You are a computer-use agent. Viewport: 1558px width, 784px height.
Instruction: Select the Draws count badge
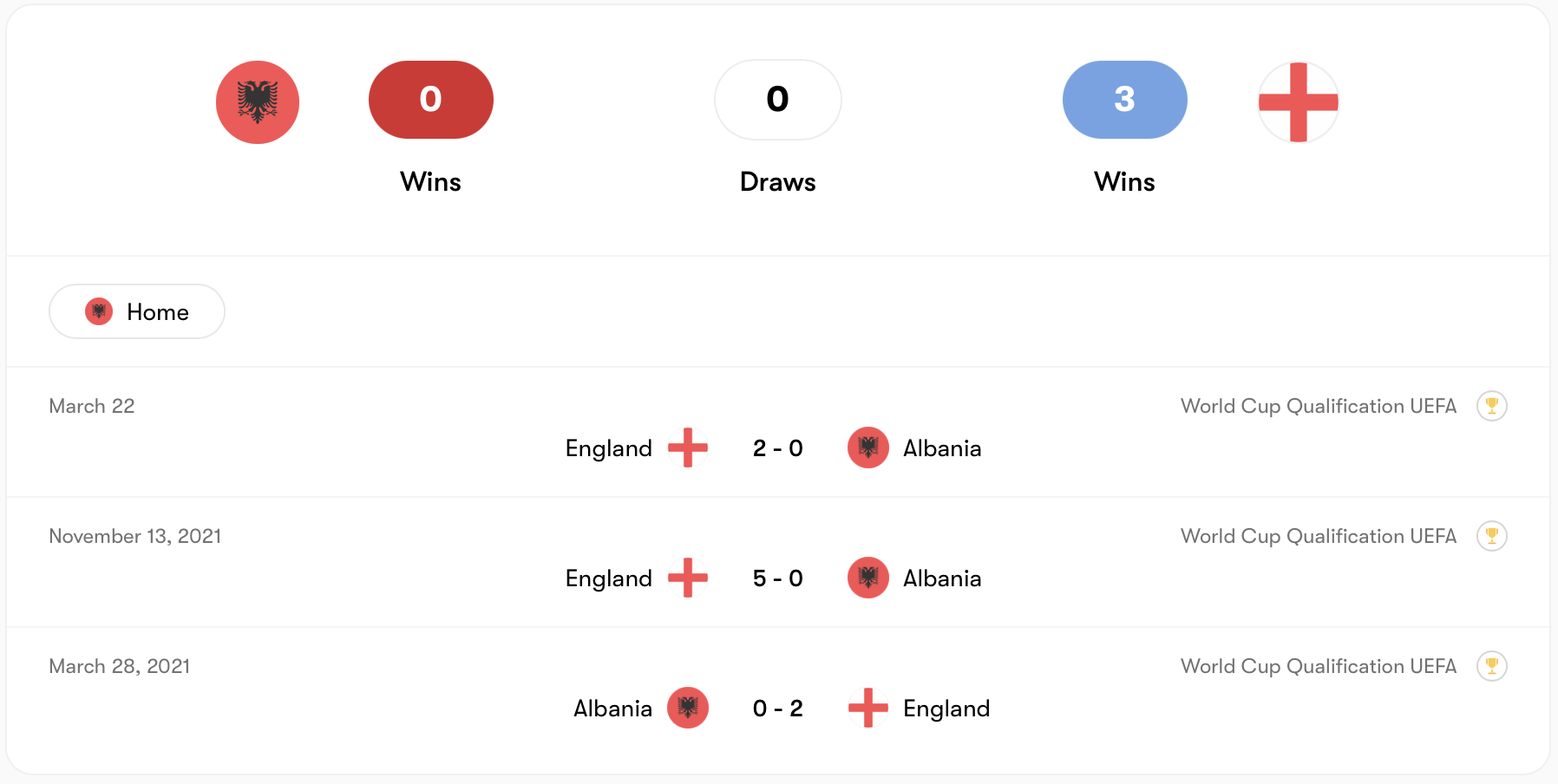(x=777, y=100)
